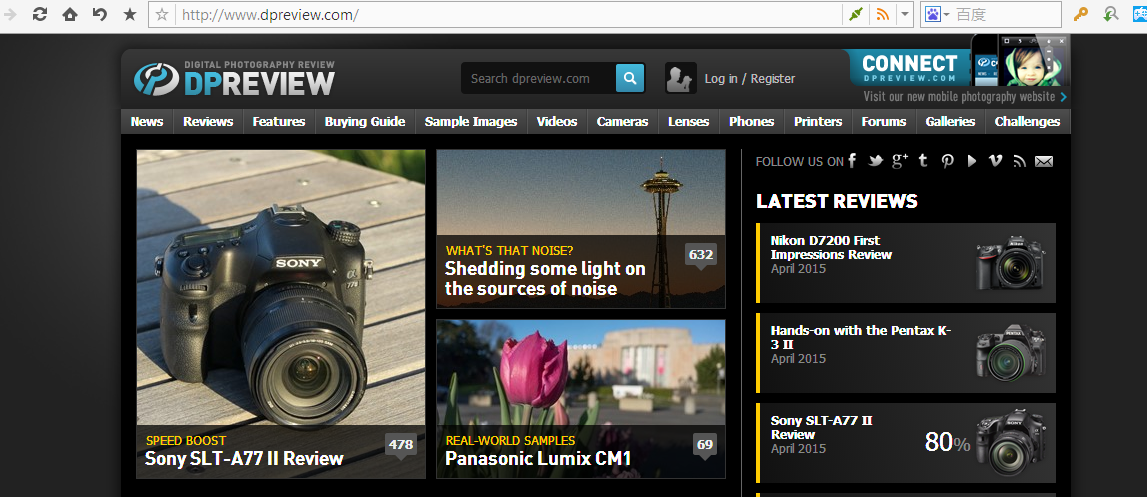Open the Reviews menu item
Viewport: 1147px width, 497px height.
pos(208,122)
